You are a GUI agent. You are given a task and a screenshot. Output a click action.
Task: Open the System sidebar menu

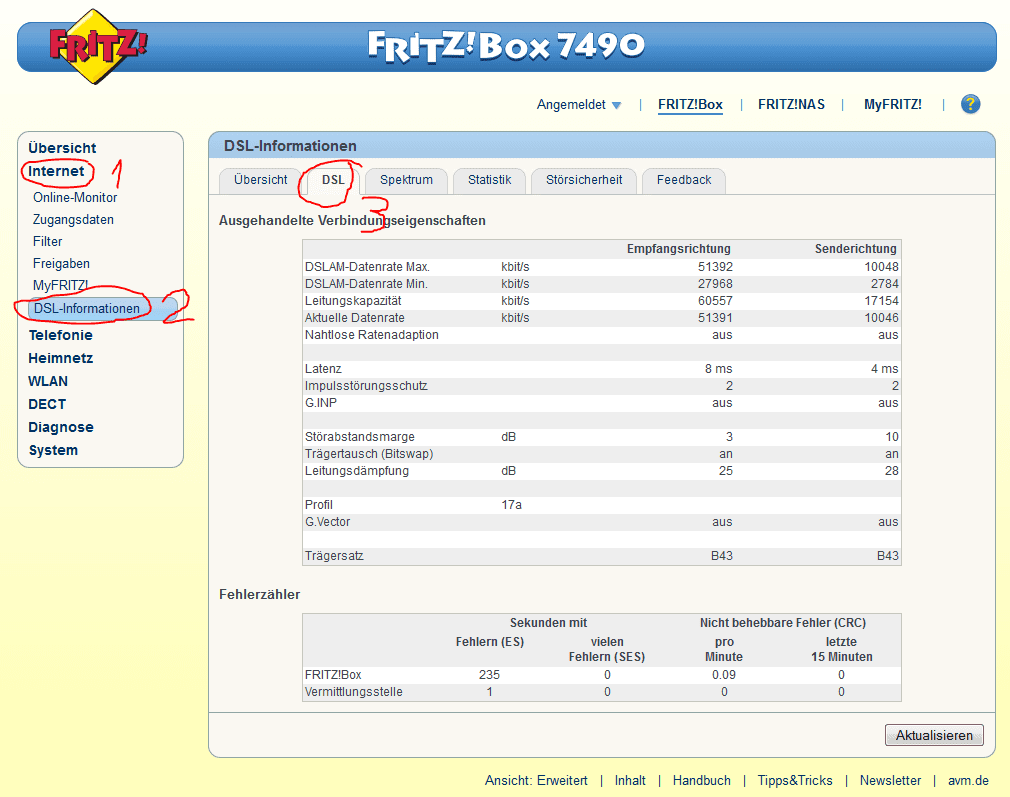click(x=53, y=450)
